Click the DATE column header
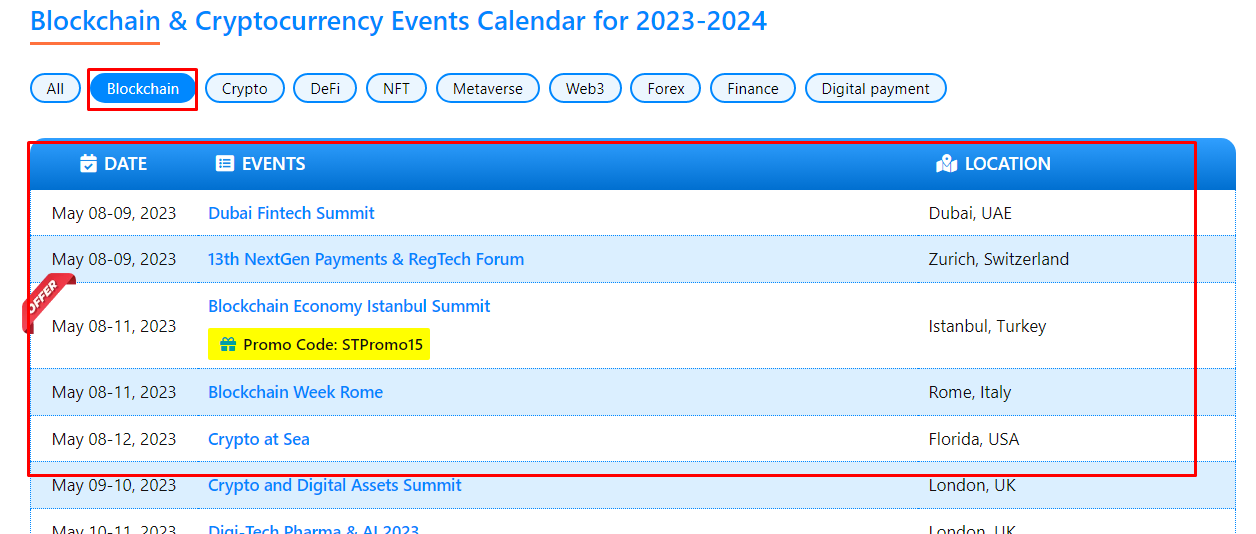This screenshot has height=534, width=1256. coord(113,164)
